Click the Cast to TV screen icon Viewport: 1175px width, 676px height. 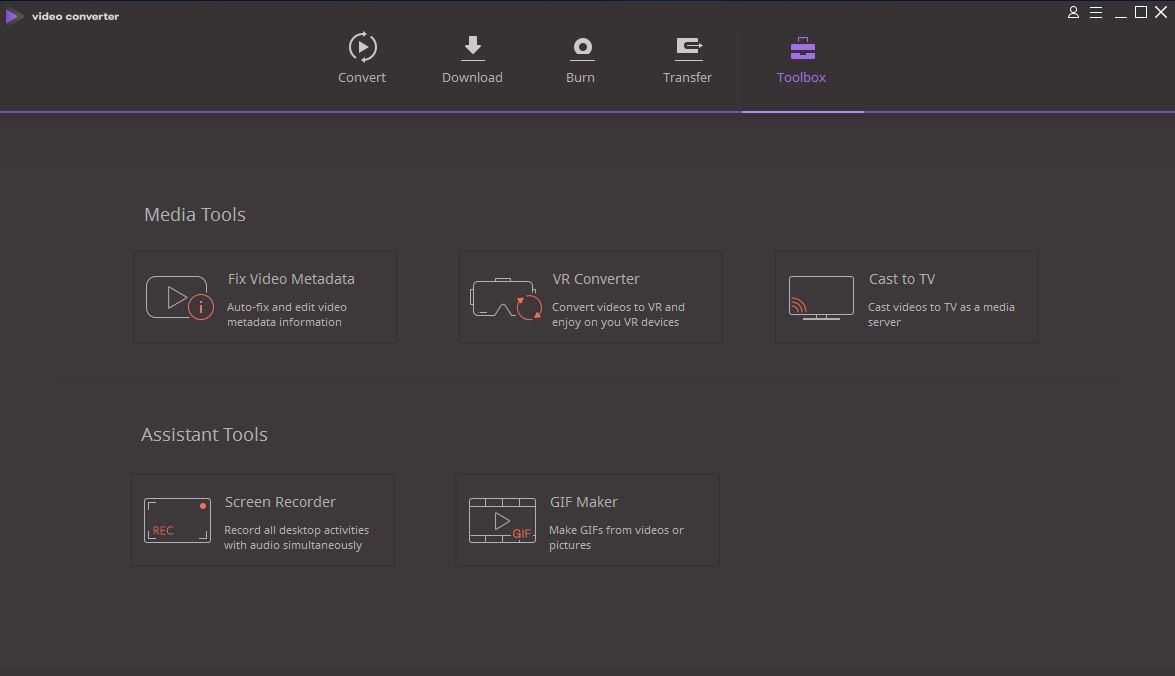[x=821, y=298]
